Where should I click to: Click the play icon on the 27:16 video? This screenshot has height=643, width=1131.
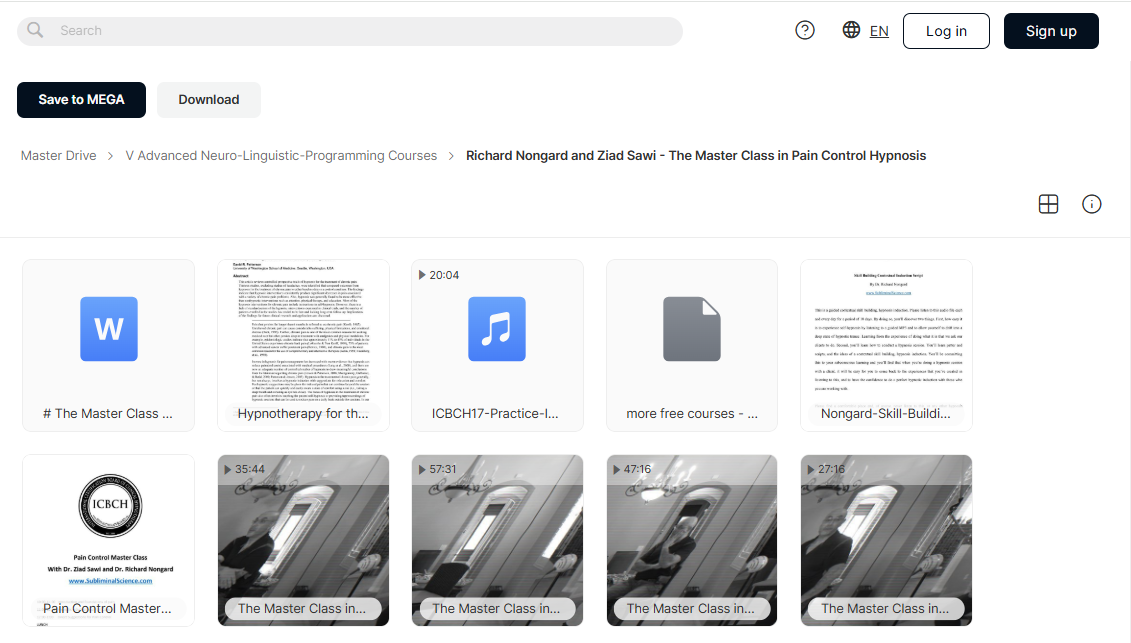point(811,470)
